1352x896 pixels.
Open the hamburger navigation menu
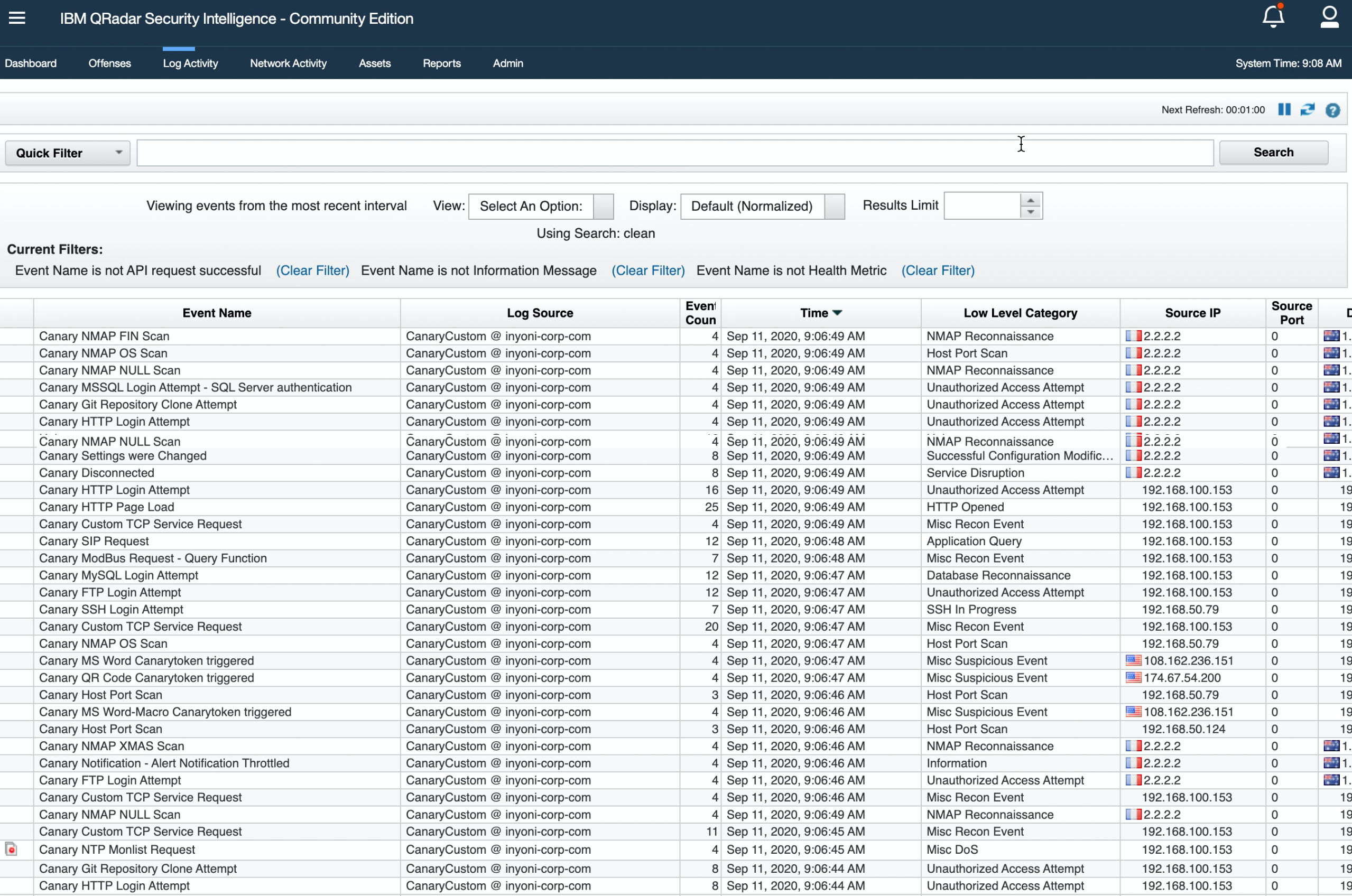[x=17, y=18]
